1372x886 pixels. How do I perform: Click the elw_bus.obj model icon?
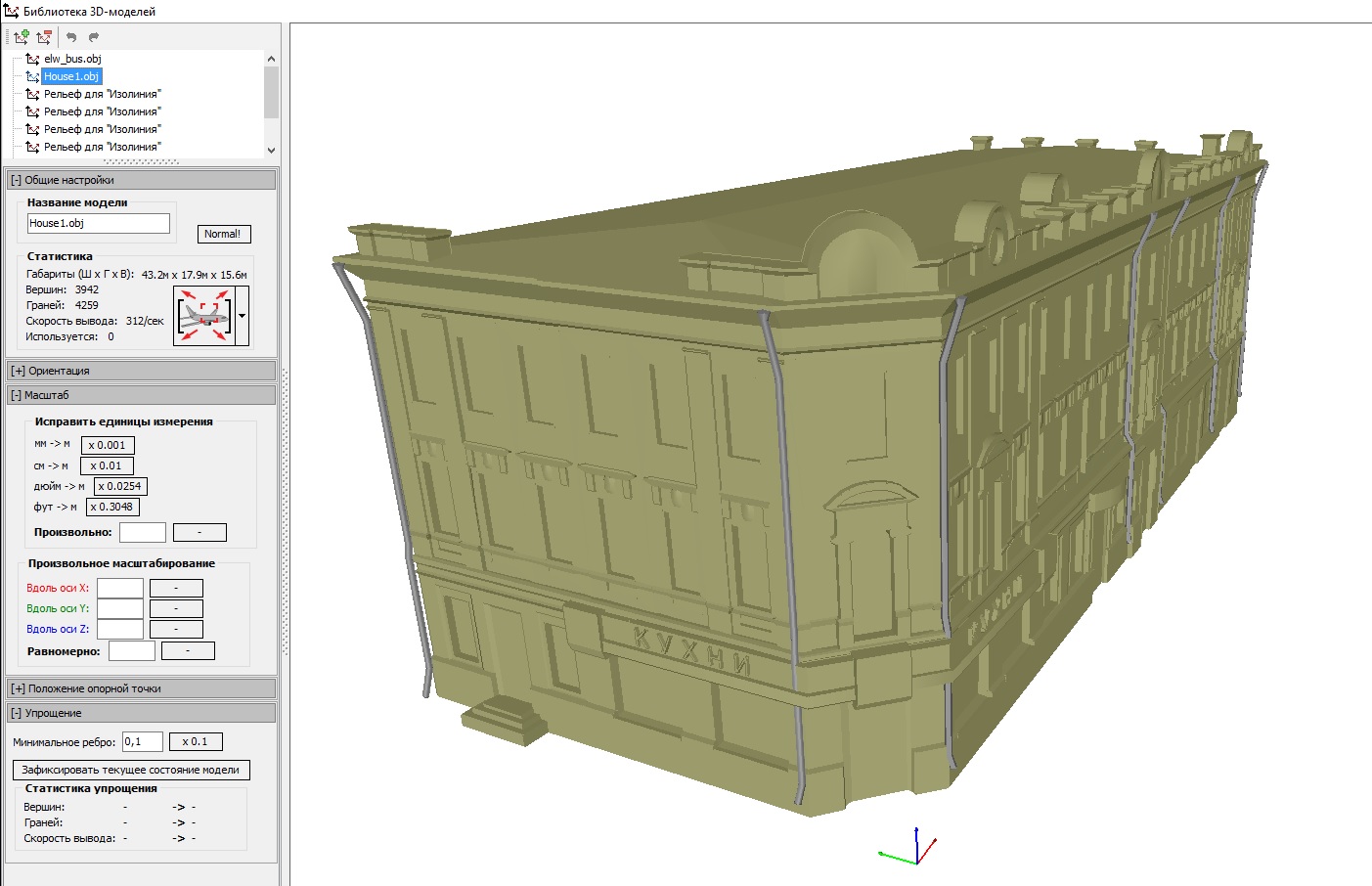click(x=33, y=59)
